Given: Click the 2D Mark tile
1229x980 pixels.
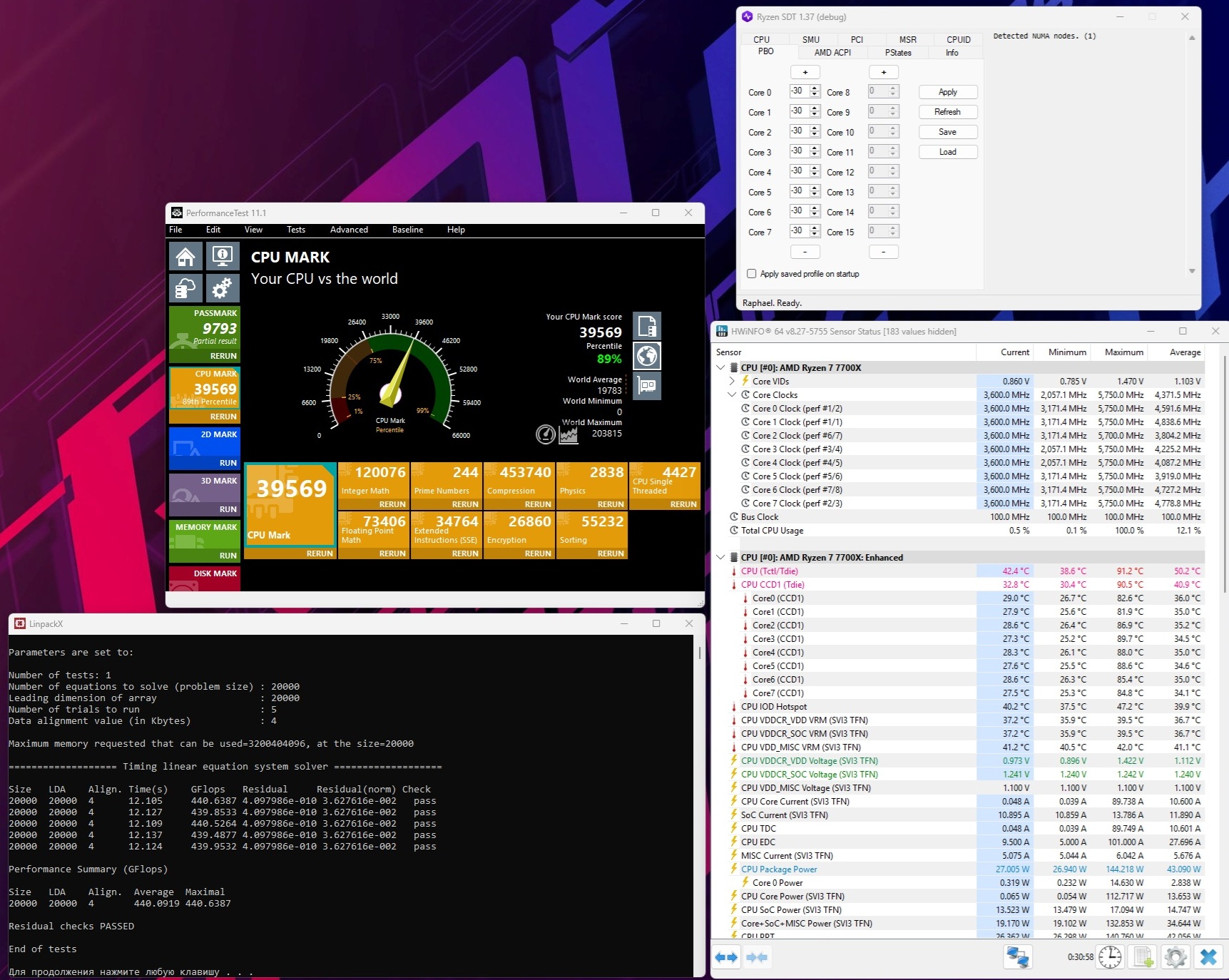Looking at the screenshot, I should coord(205,449).
